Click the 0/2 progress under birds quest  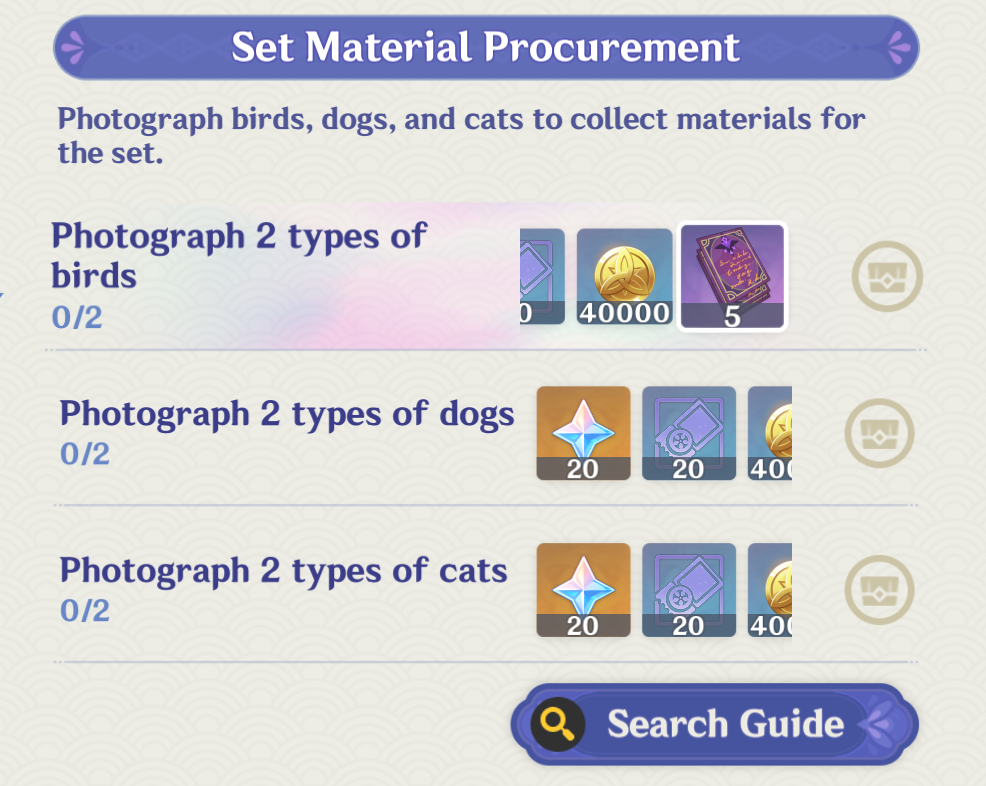(x=78, y=318)
